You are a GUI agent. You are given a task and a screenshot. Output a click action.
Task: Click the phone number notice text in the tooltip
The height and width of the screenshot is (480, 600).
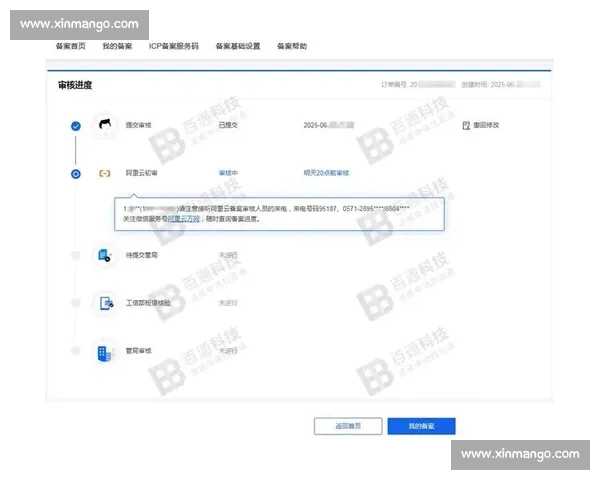pos(266,209)
